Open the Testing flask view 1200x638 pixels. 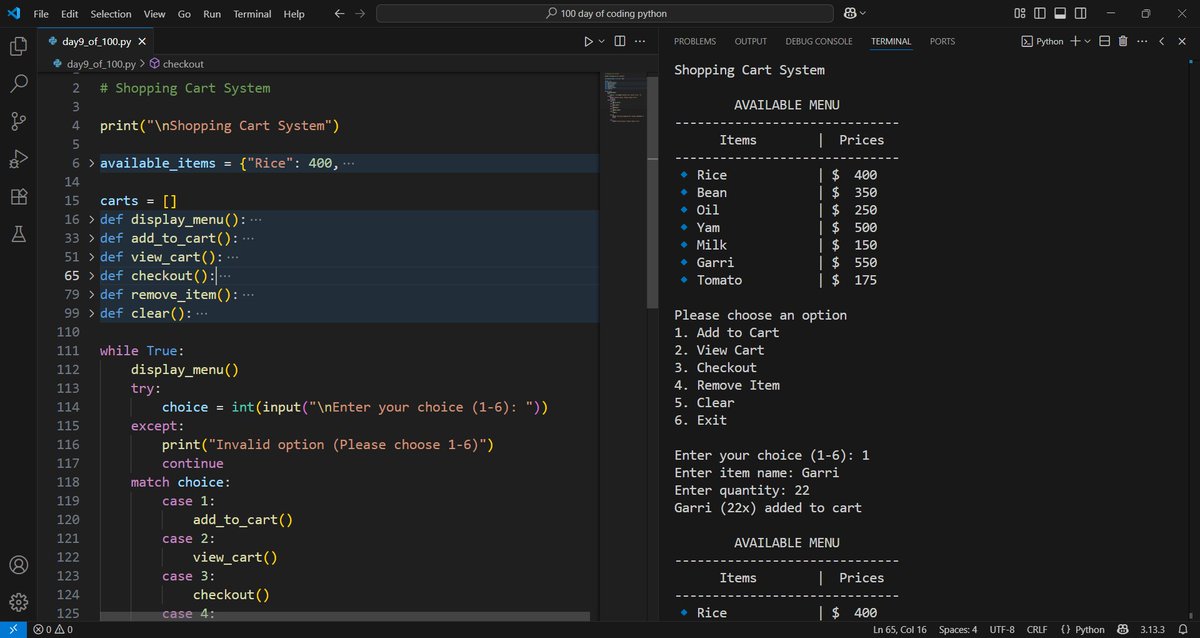(x=18, y=234)
